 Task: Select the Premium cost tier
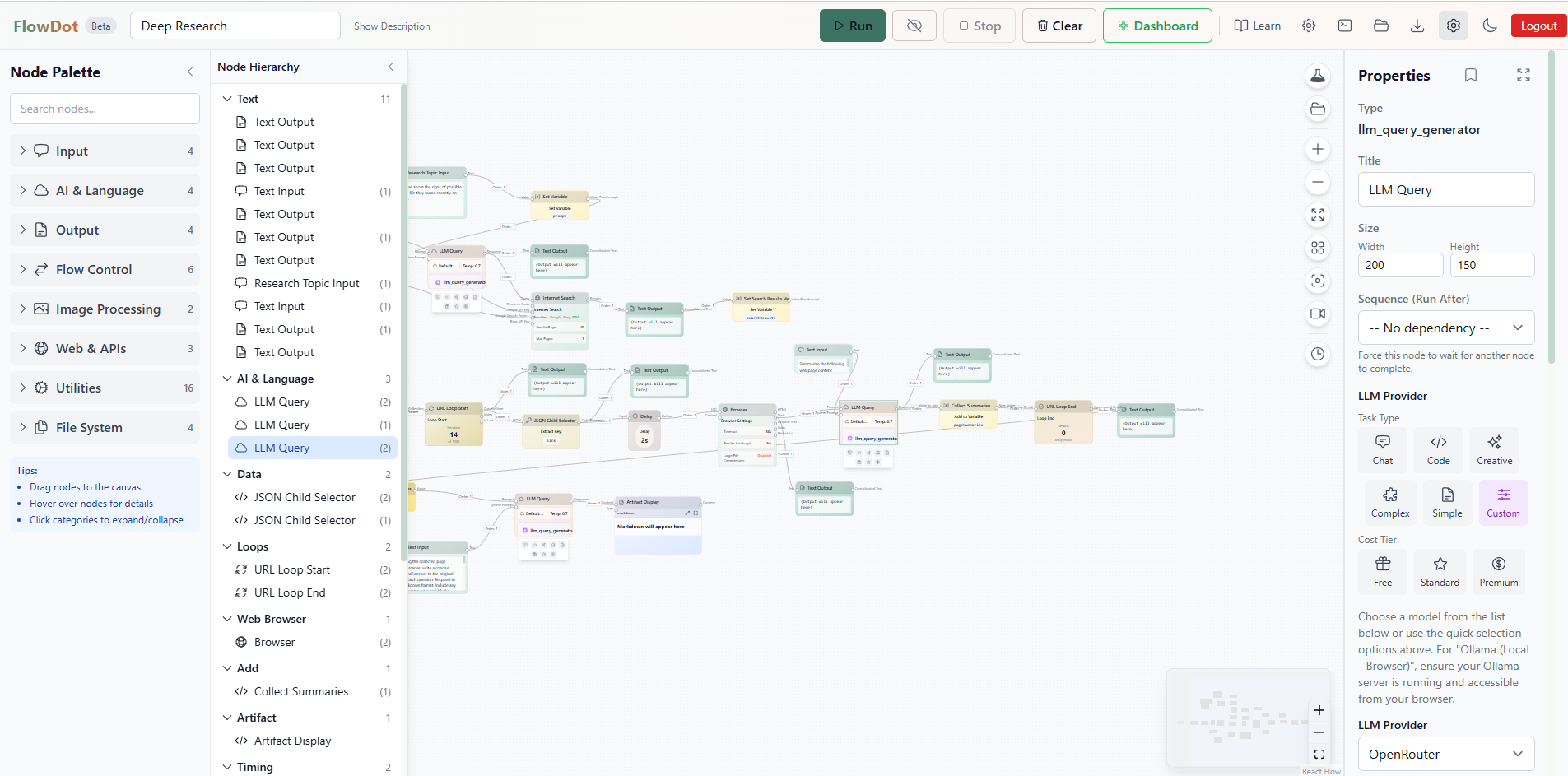tap(1498, 571)
